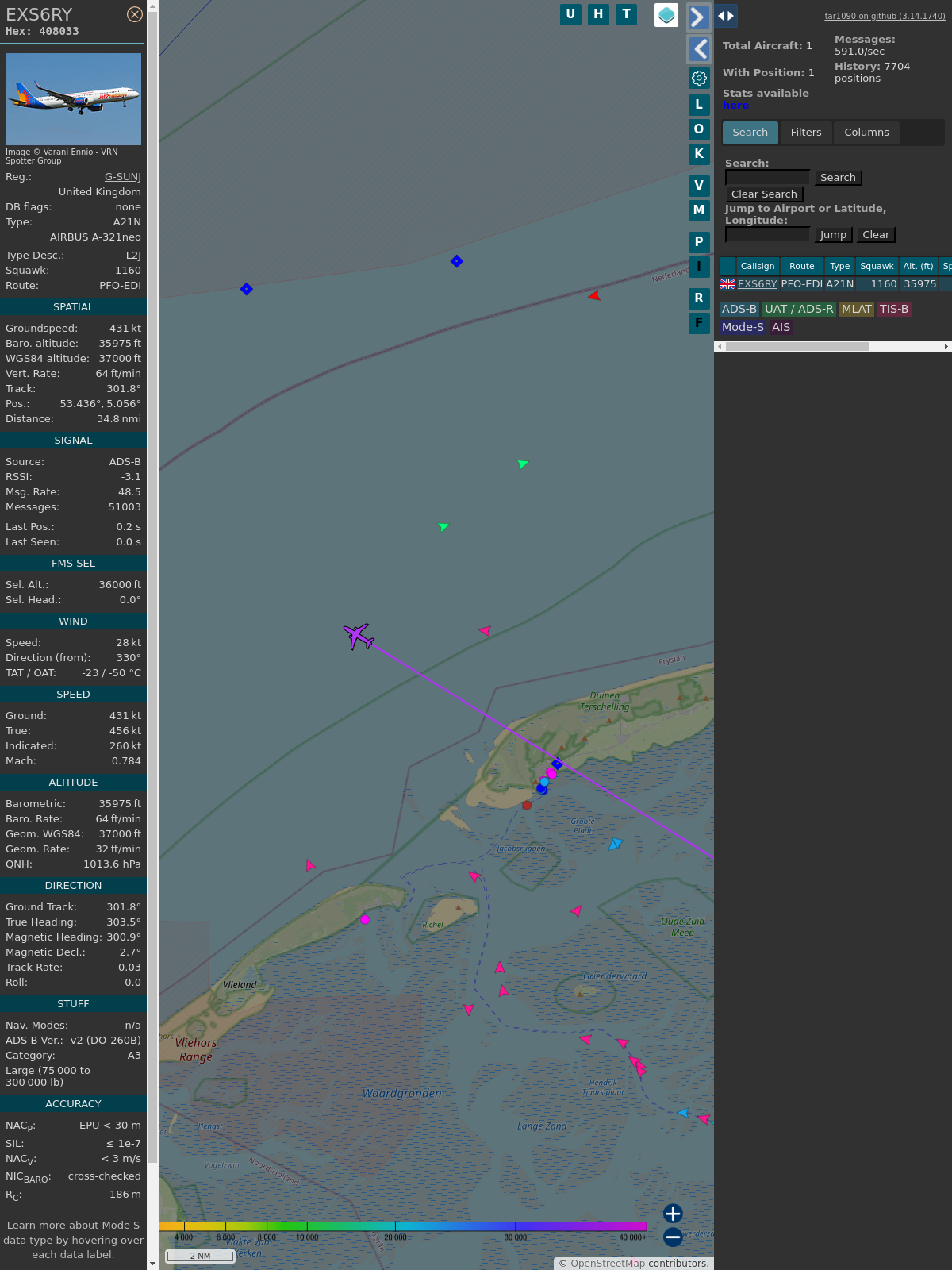
Task: Close the EXS6RY aircraft info panel
Action: [x=135, y=14]
